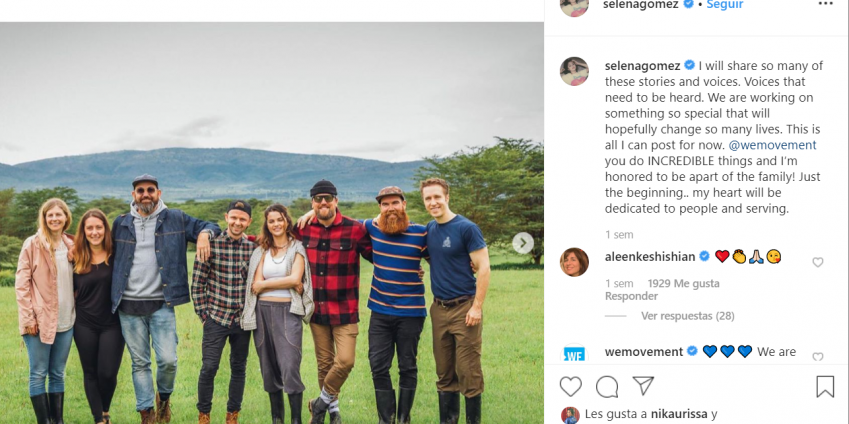The image size is (849, 424).
Task: Like wemovement's comment
Action: click(x=818, y=357)
